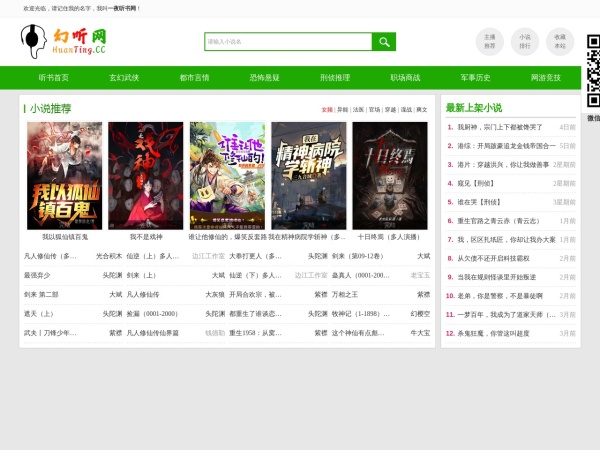Screen dimensions: 600x450
Task: Click the QR code image
Action: click(x=593, y=70)
